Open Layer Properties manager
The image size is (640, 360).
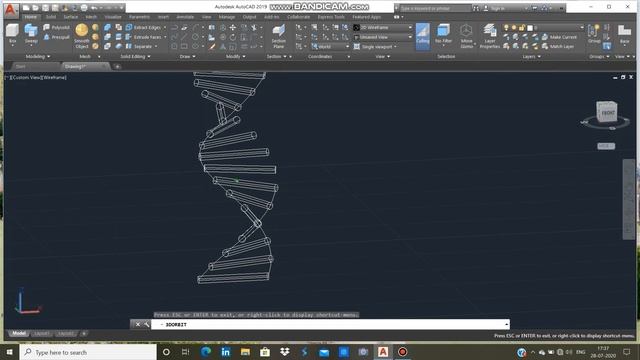click(x=489, y=36)
